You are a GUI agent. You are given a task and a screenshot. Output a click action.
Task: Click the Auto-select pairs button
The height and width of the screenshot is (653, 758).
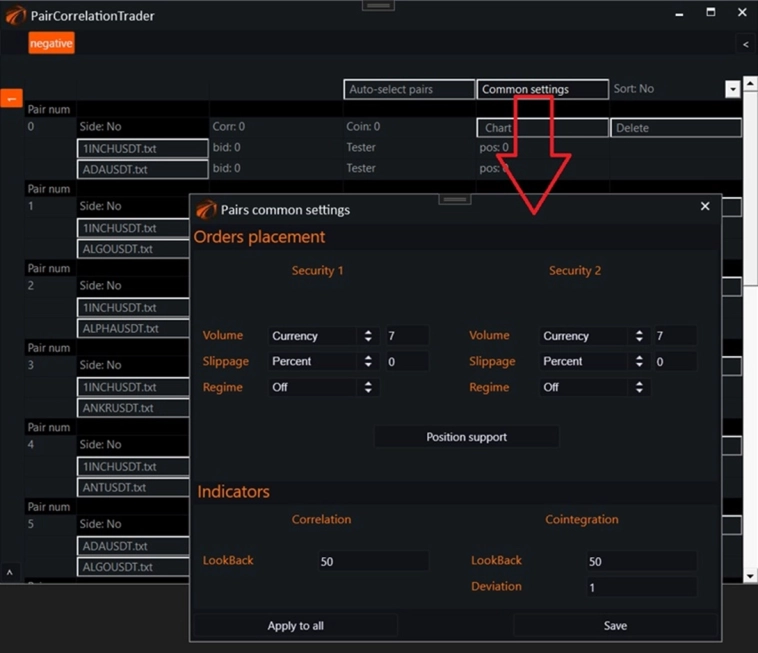click(409, 89)
